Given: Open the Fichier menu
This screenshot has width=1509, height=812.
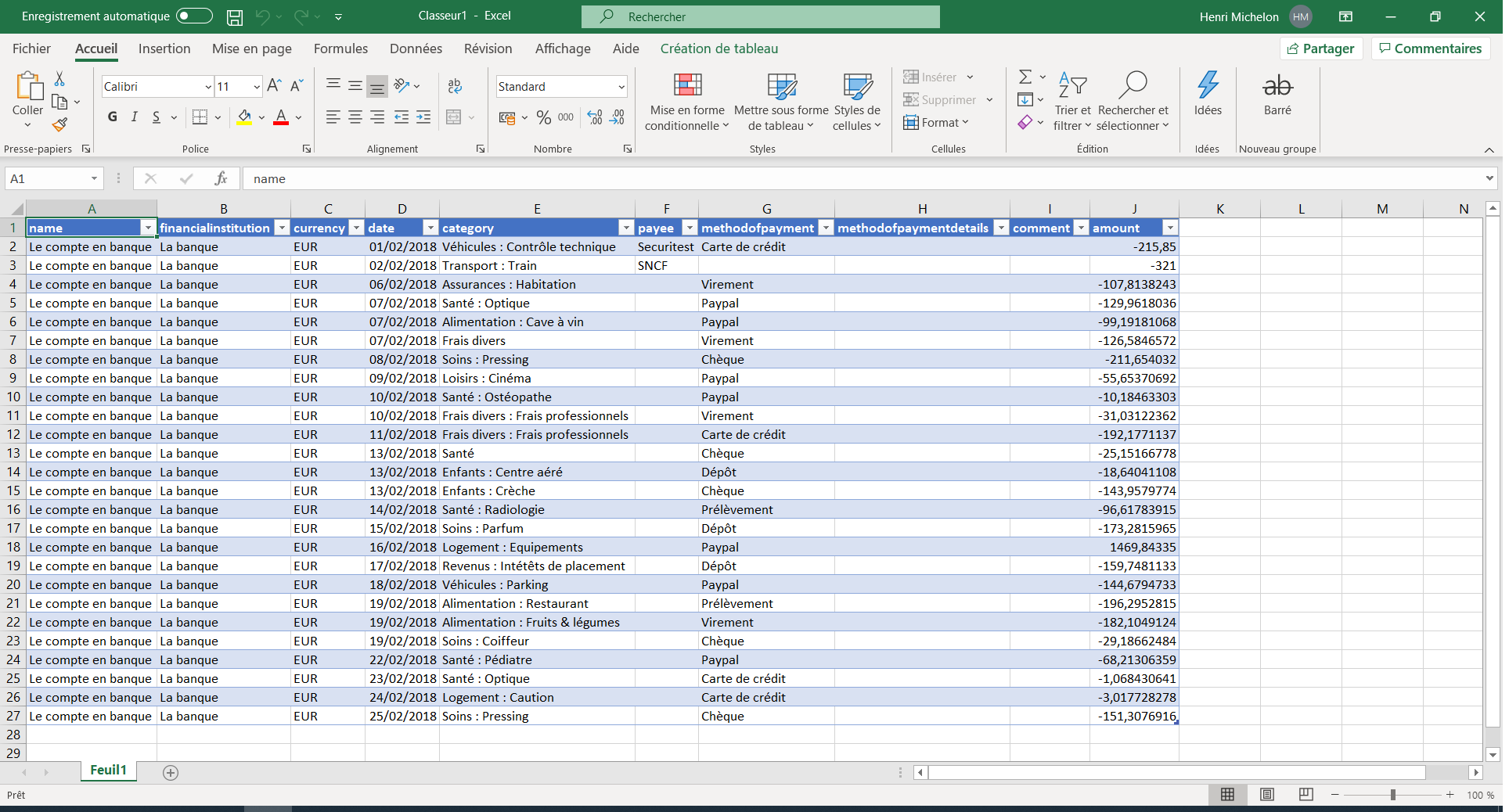Looking at the screenshot, I should (x=31, y=49).
